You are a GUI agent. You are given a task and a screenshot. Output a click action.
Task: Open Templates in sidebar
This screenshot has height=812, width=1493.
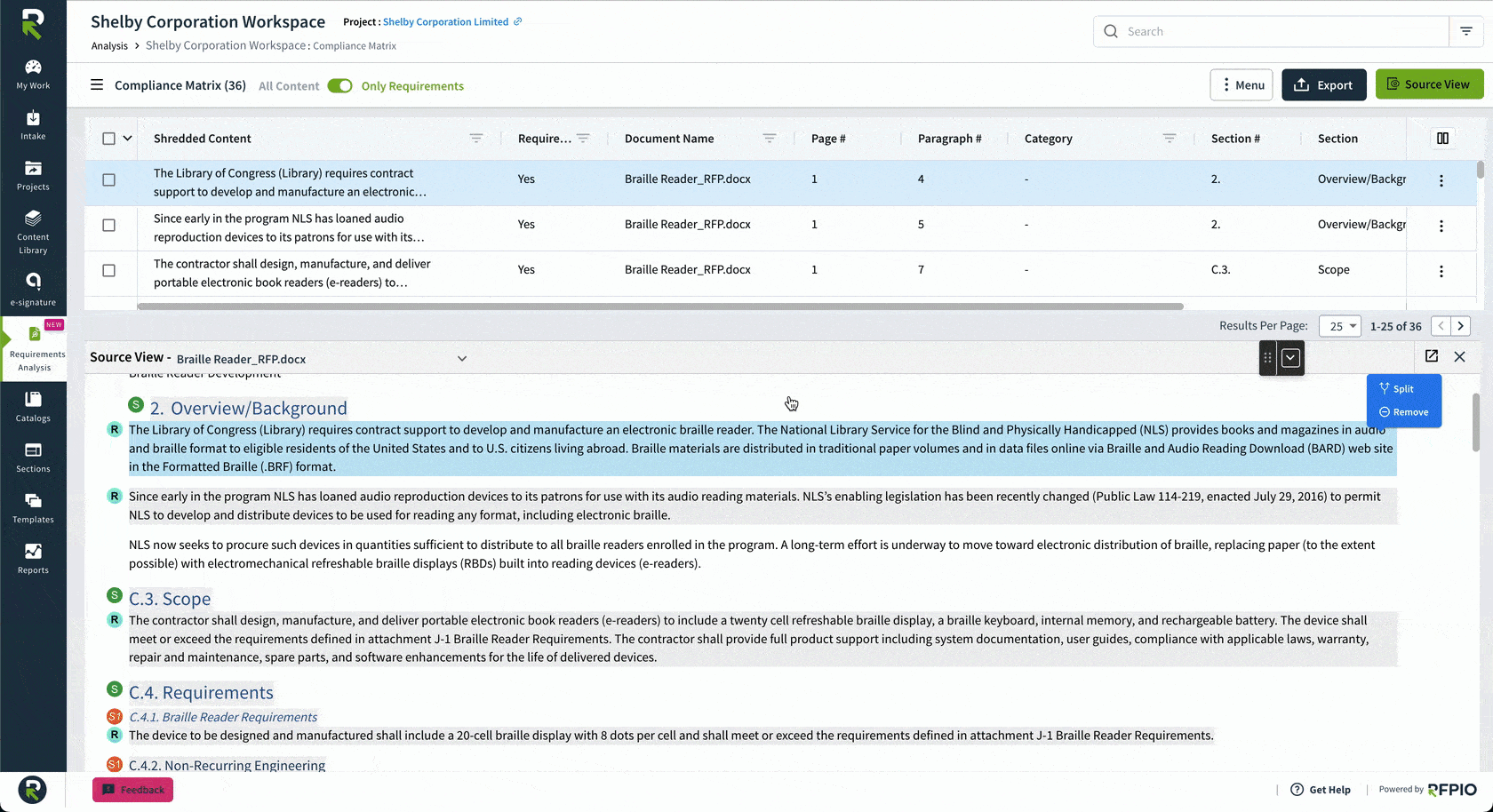[33, 508]
